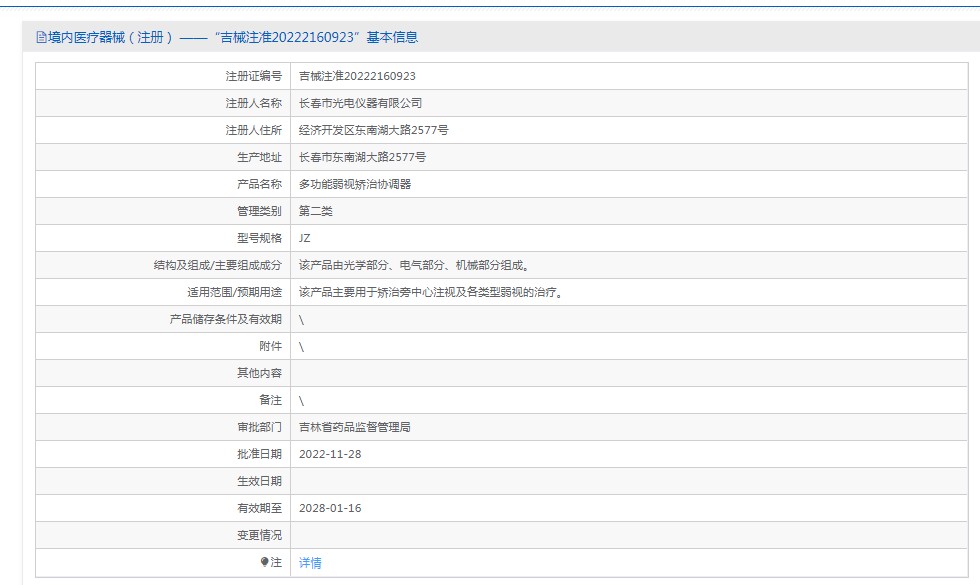Click the structure and composition description text

pyautogui.click(x=414, y=265)
